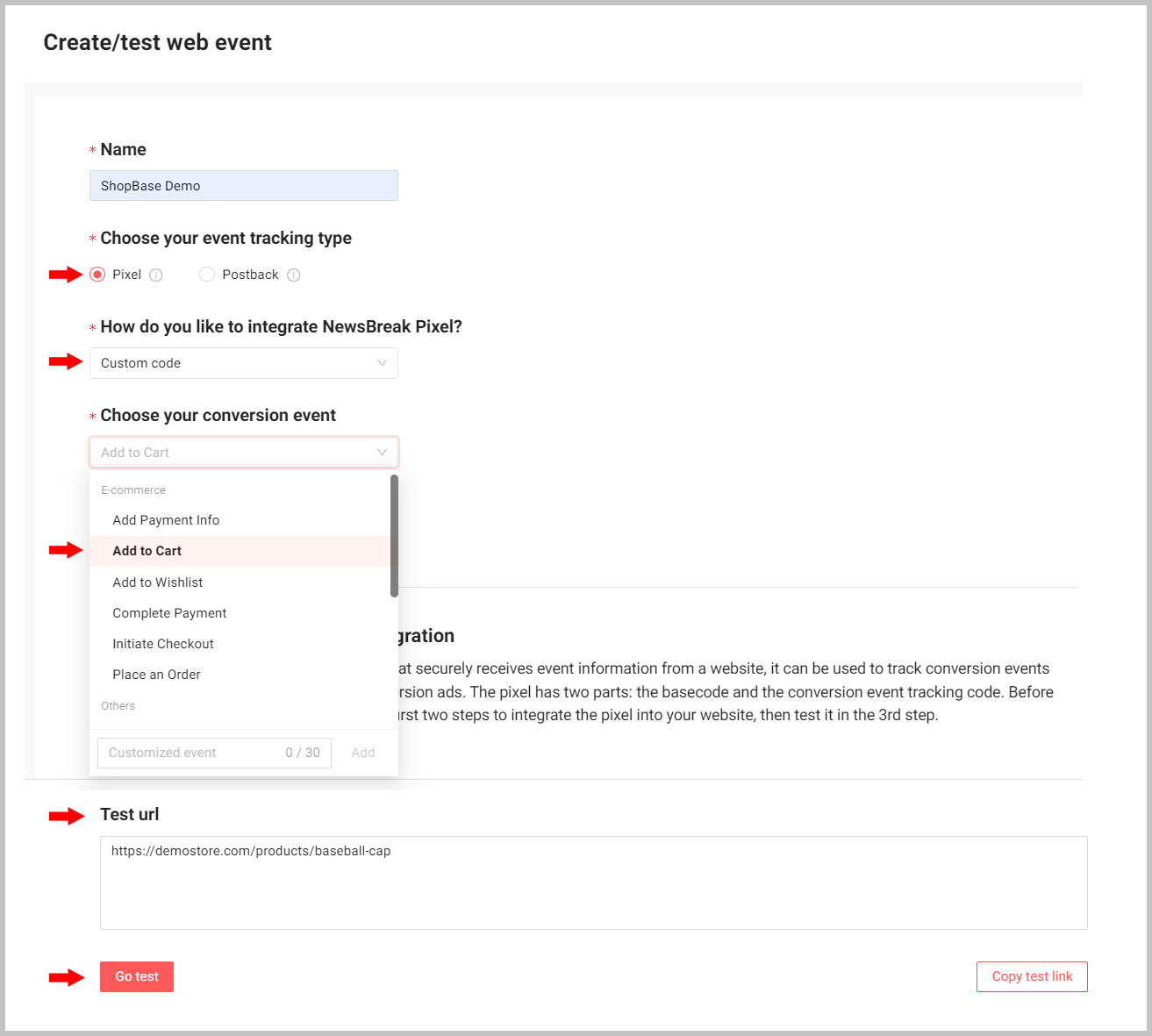Click the conversion event dropdown arrow
Screen dimensions: 1152x1036
click(382, 453)
